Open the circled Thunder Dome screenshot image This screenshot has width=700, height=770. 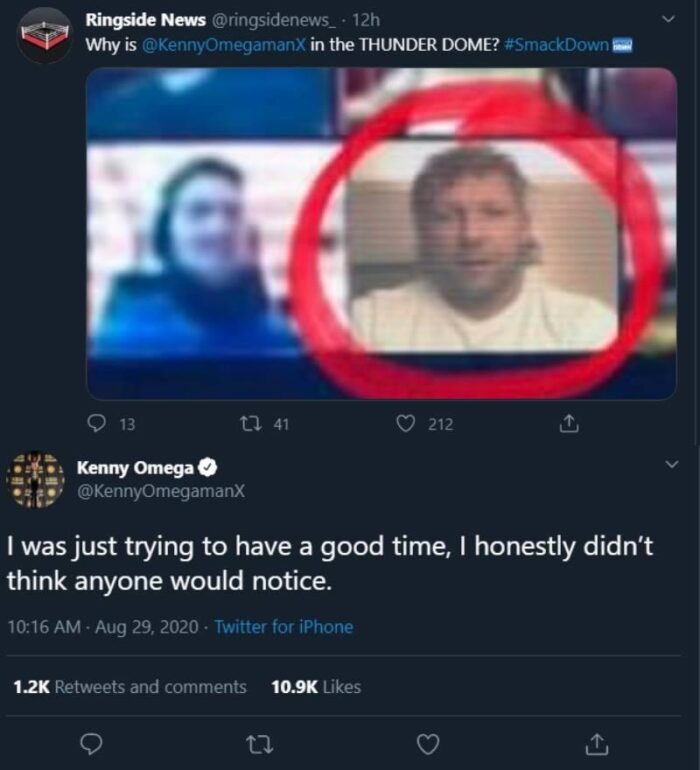pyautogui.click(x=381, y=233)
